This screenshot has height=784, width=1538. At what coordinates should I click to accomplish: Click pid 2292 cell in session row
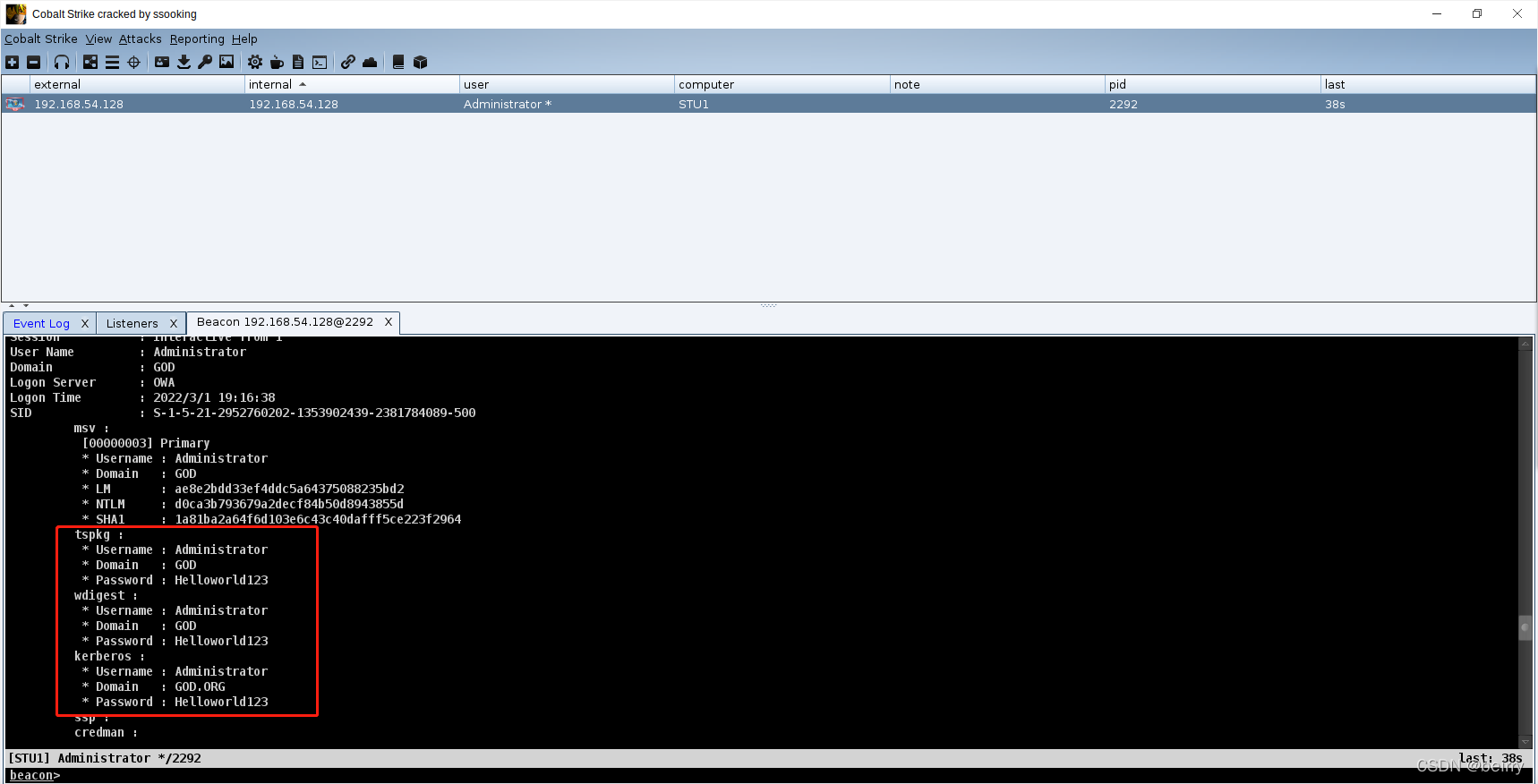click(x=1212, y=104)
